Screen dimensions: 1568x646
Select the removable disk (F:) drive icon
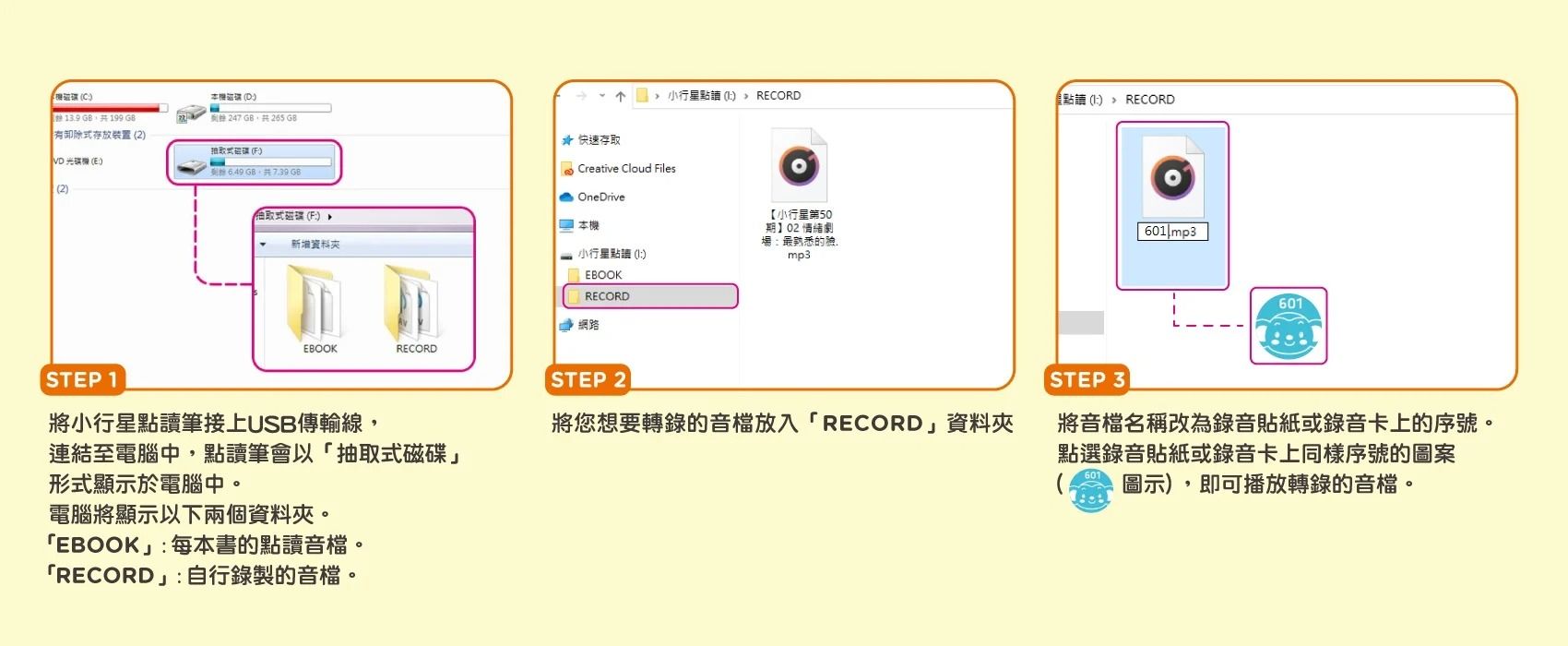tap(192, 167)
